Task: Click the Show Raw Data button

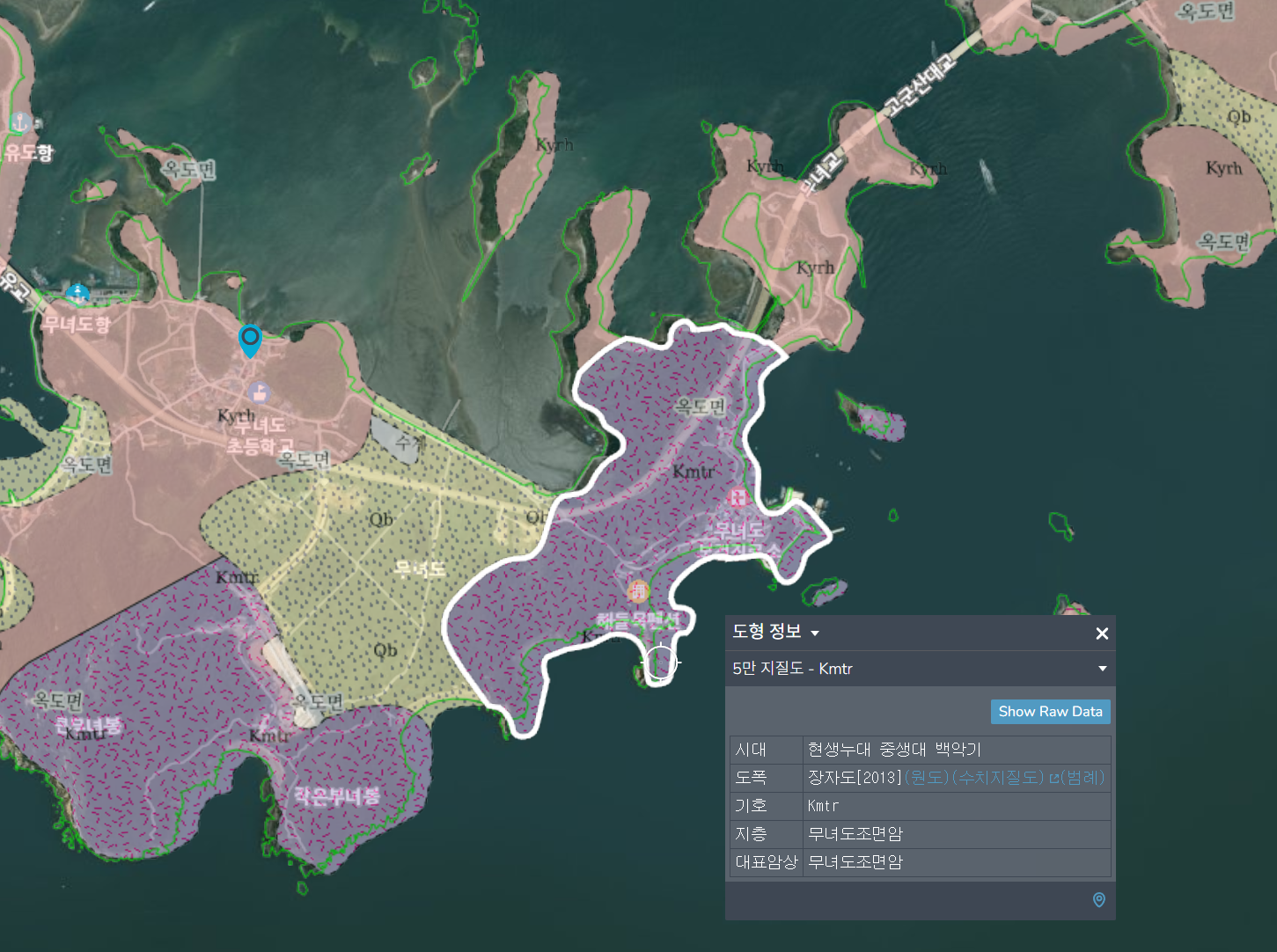Action: tap(1050, 712)
